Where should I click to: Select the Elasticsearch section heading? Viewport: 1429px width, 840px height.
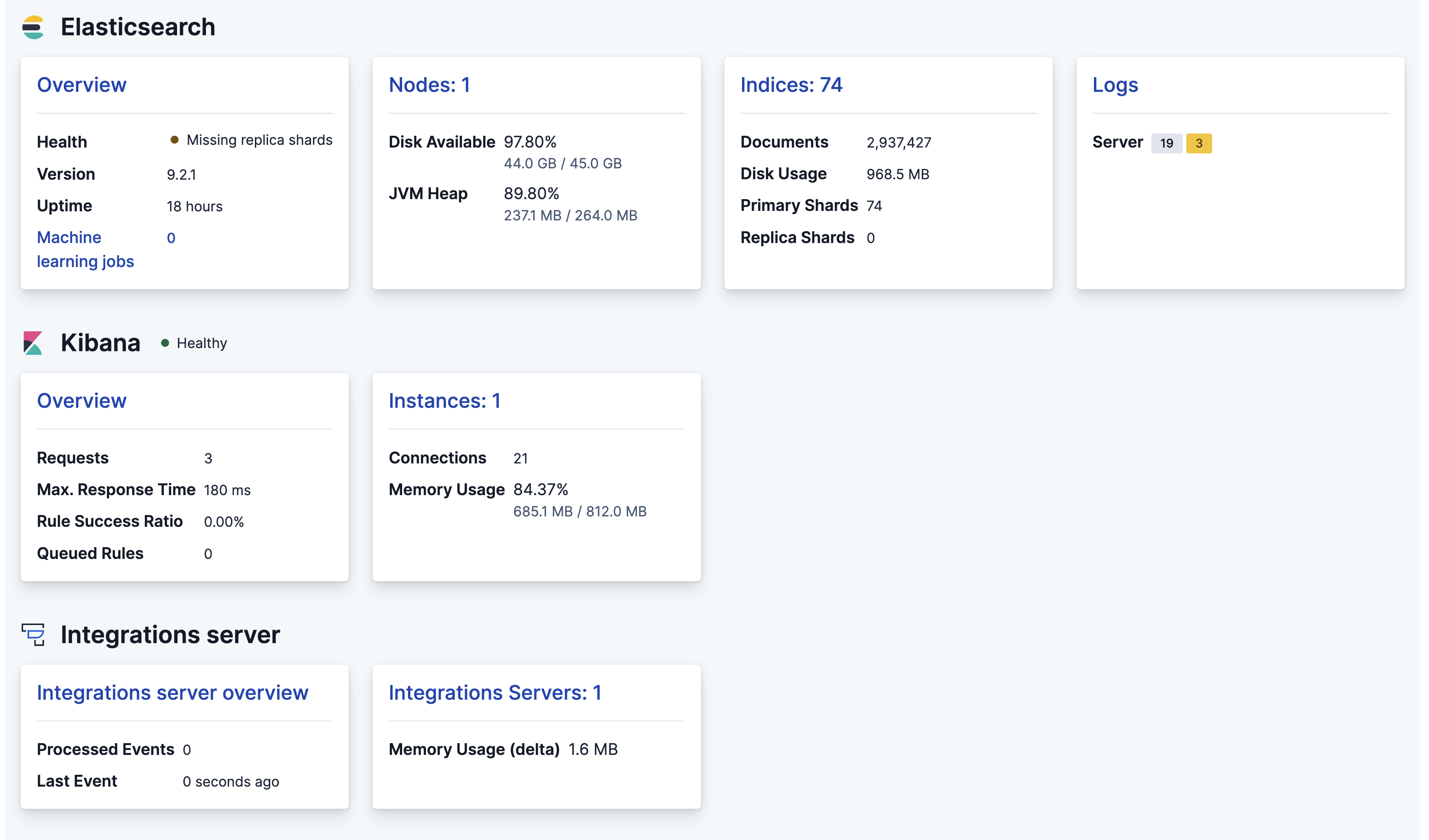click(138, 27)
